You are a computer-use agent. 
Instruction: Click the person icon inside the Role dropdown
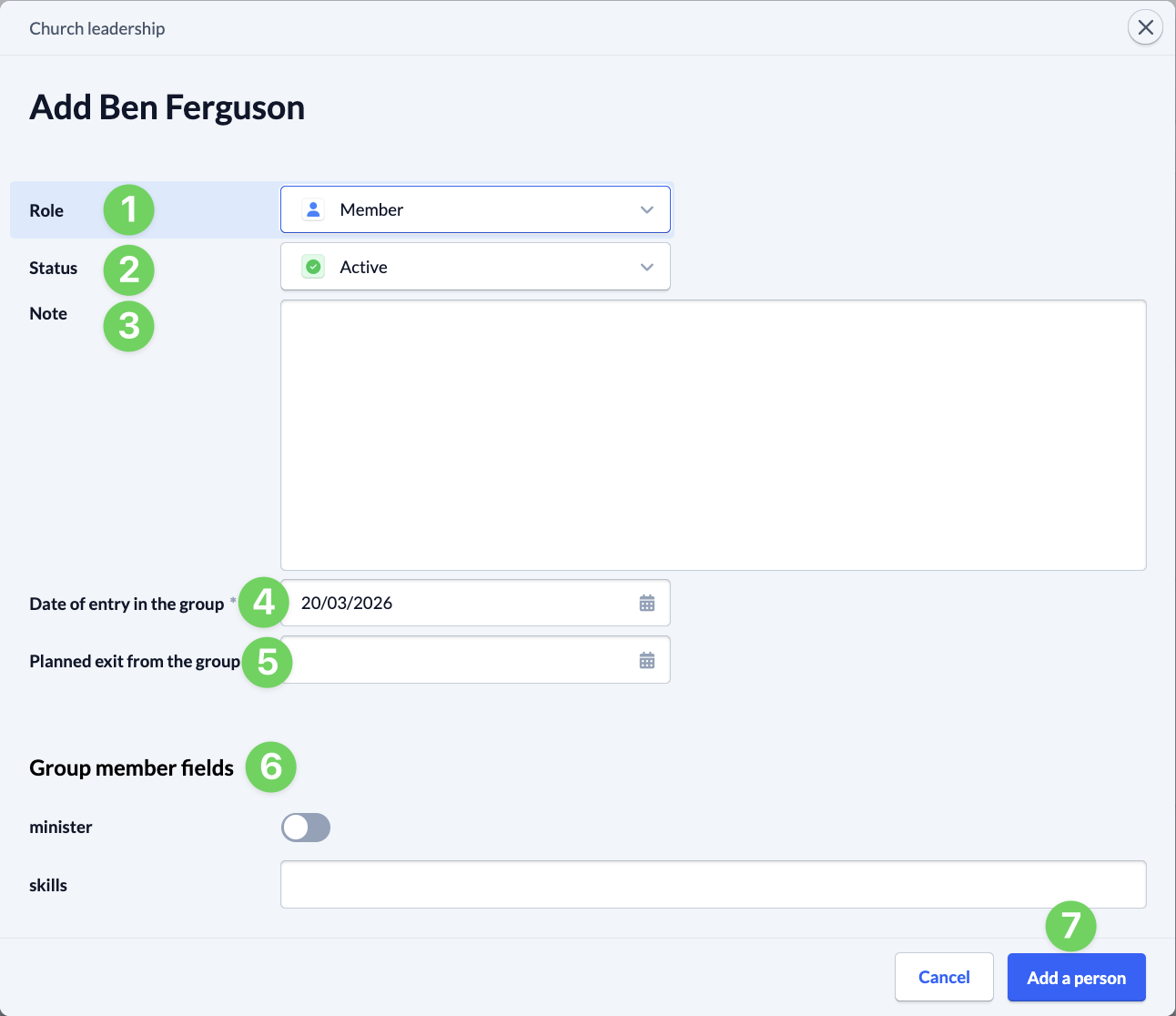[x=312, y=208]
